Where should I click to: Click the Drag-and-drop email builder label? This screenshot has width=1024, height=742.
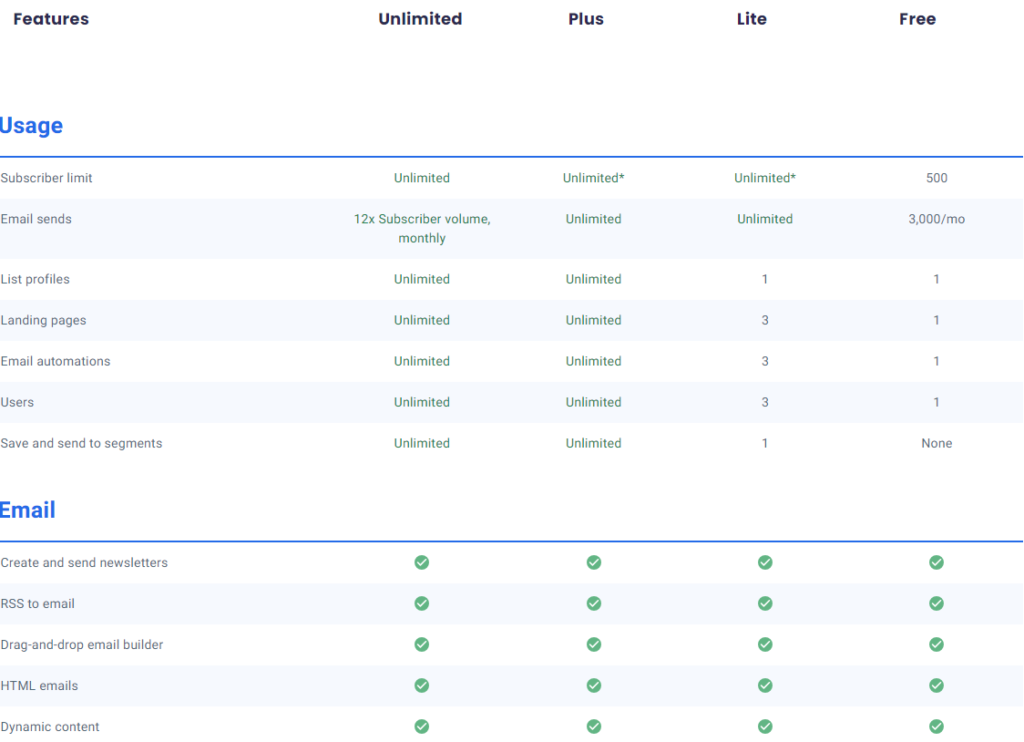pos(82,645)
